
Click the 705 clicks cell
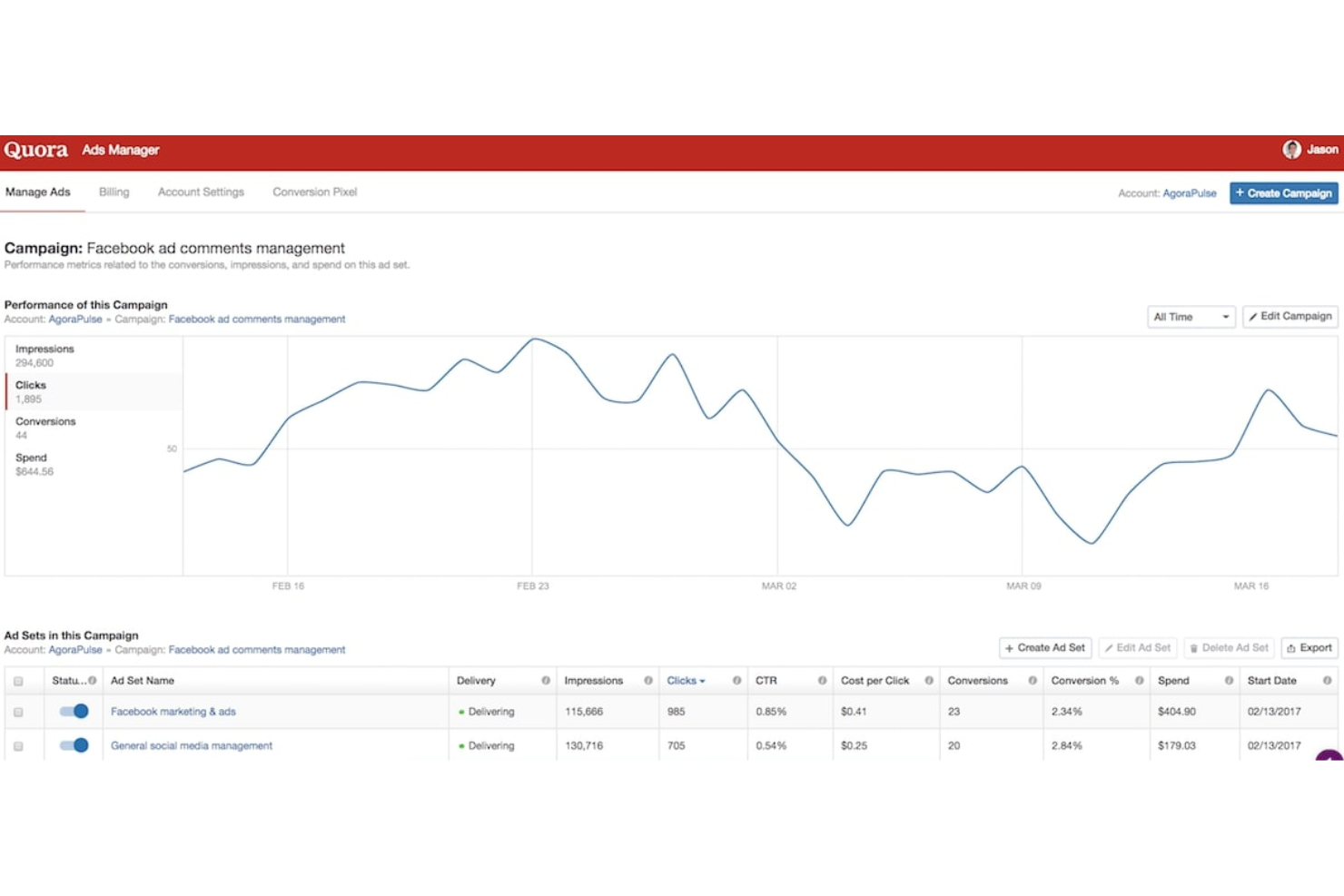point(677,745)
